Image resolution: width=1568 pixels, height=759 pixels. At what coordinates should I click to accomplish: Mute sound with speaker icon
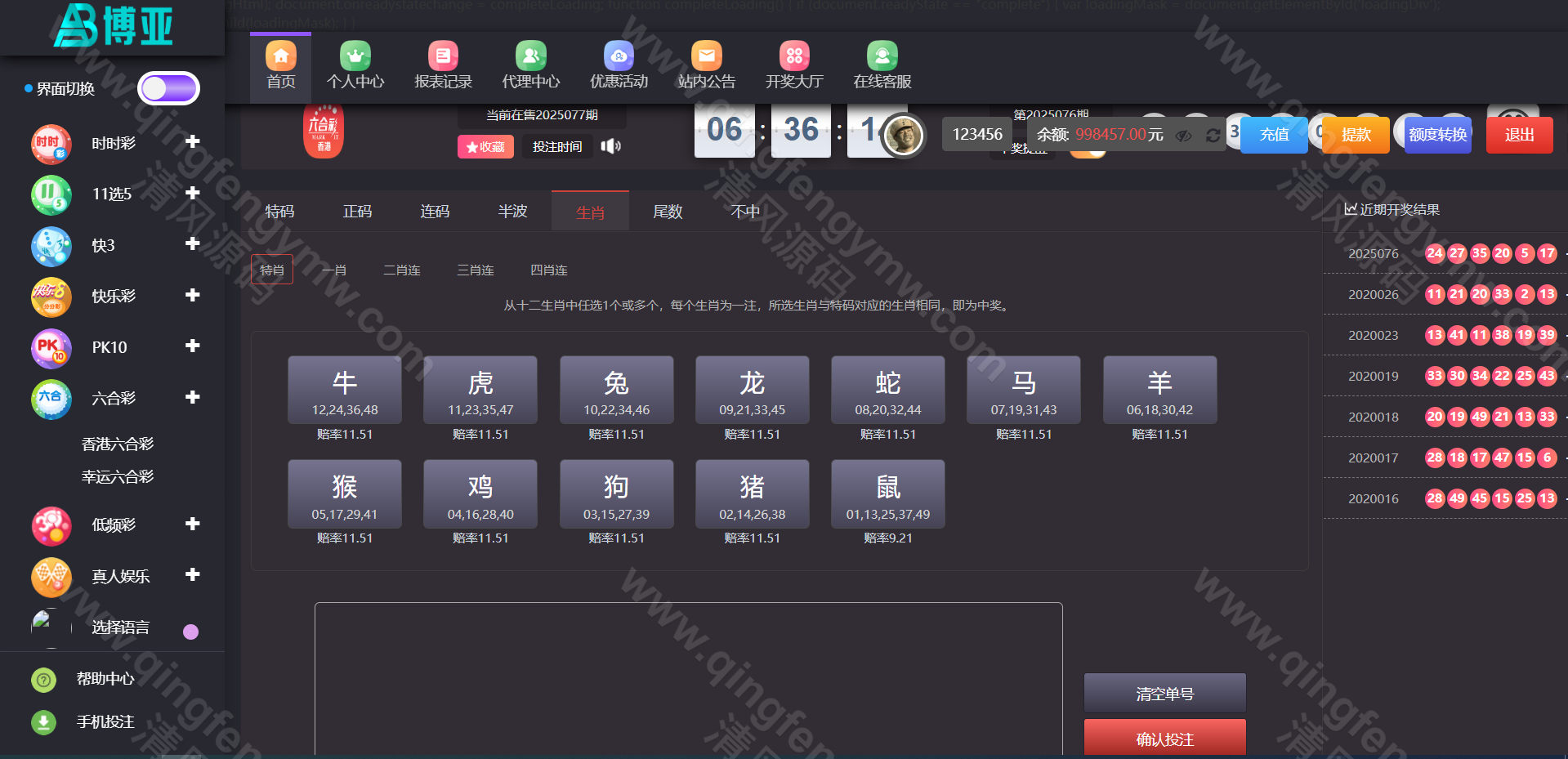[610, 146]
